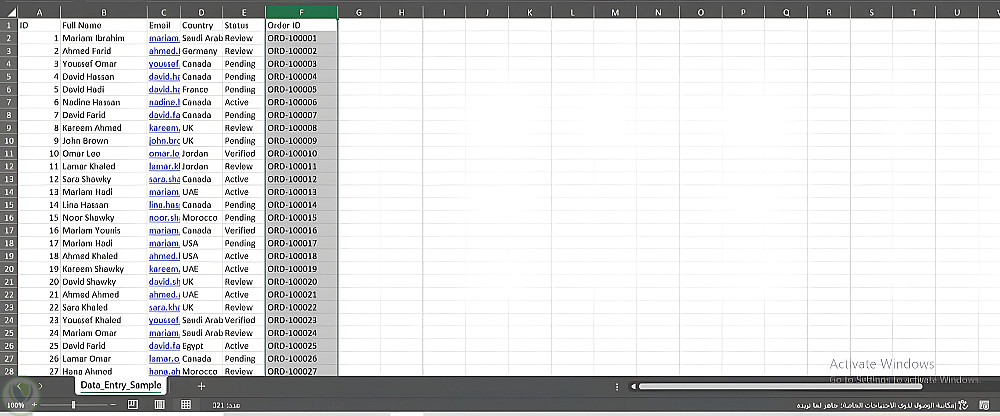The height and width of the screenshot is (416, 1000).
Task: Open omar.le email link
Action: [164, 153]
